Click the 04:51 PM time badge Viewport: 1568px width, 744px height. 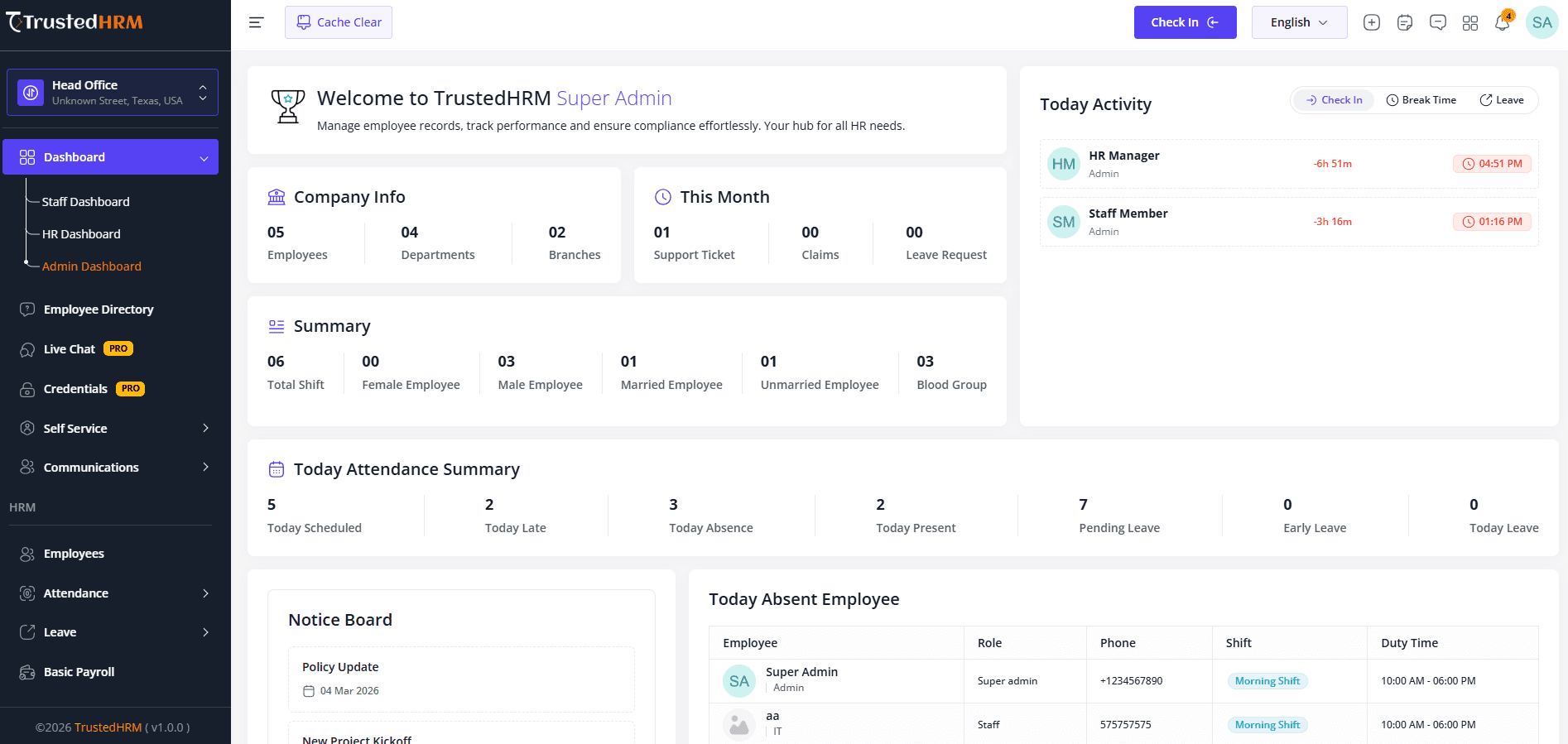point(1492,164)
